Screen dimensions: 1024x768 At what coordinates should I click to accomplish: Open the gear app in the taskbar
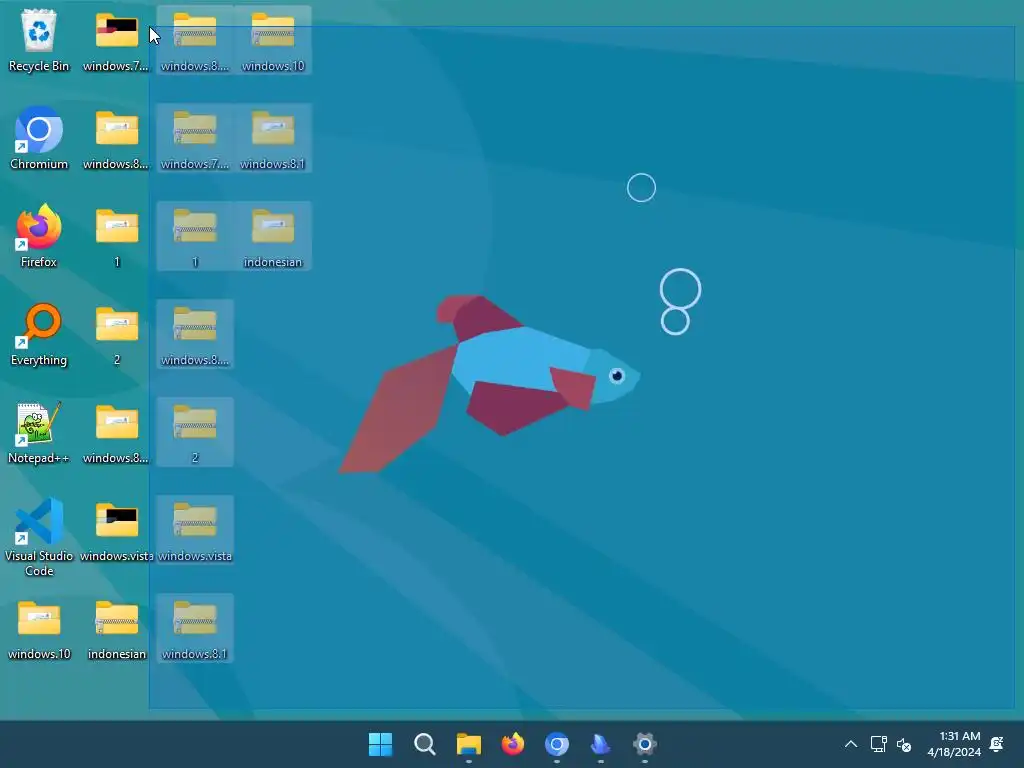tap(645, 744)
